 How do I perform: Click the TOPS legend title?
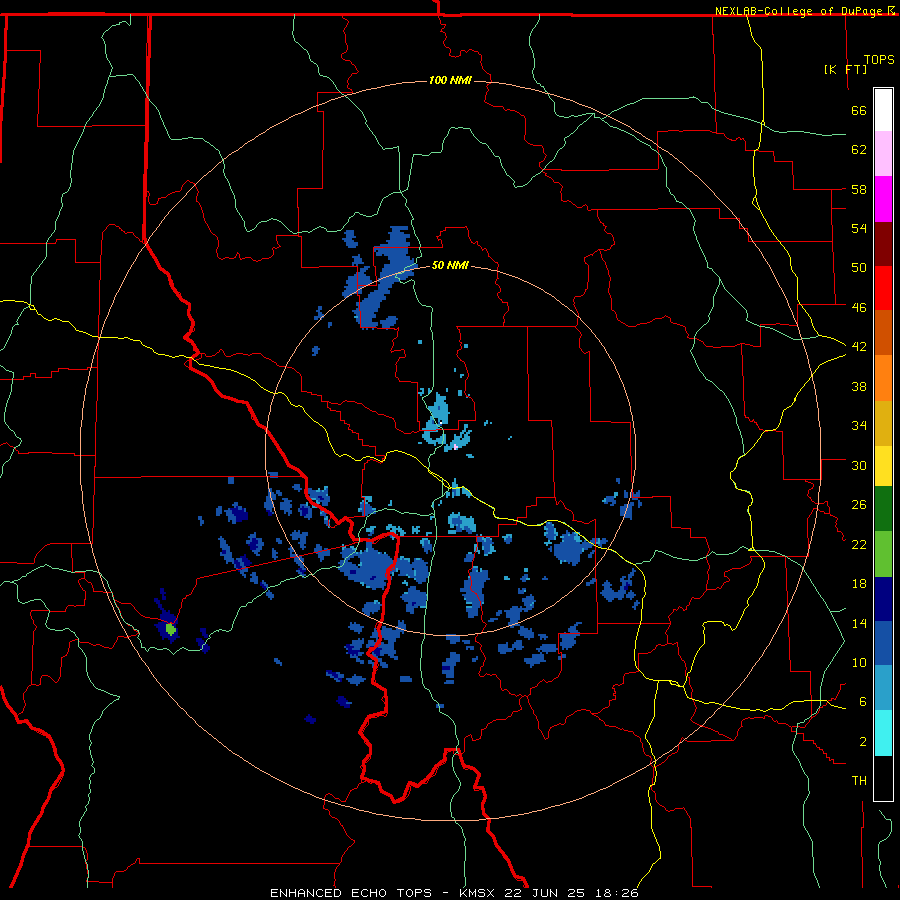click(x=879, y=60)
